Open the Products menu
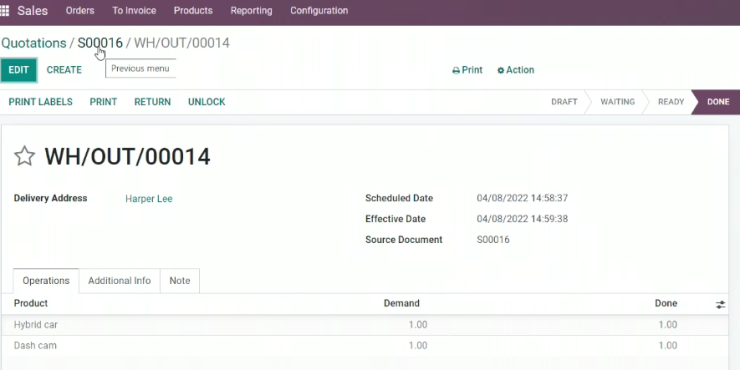Viewport: 740px width, 370px height. pyautogui.click(x=193, y=10)
